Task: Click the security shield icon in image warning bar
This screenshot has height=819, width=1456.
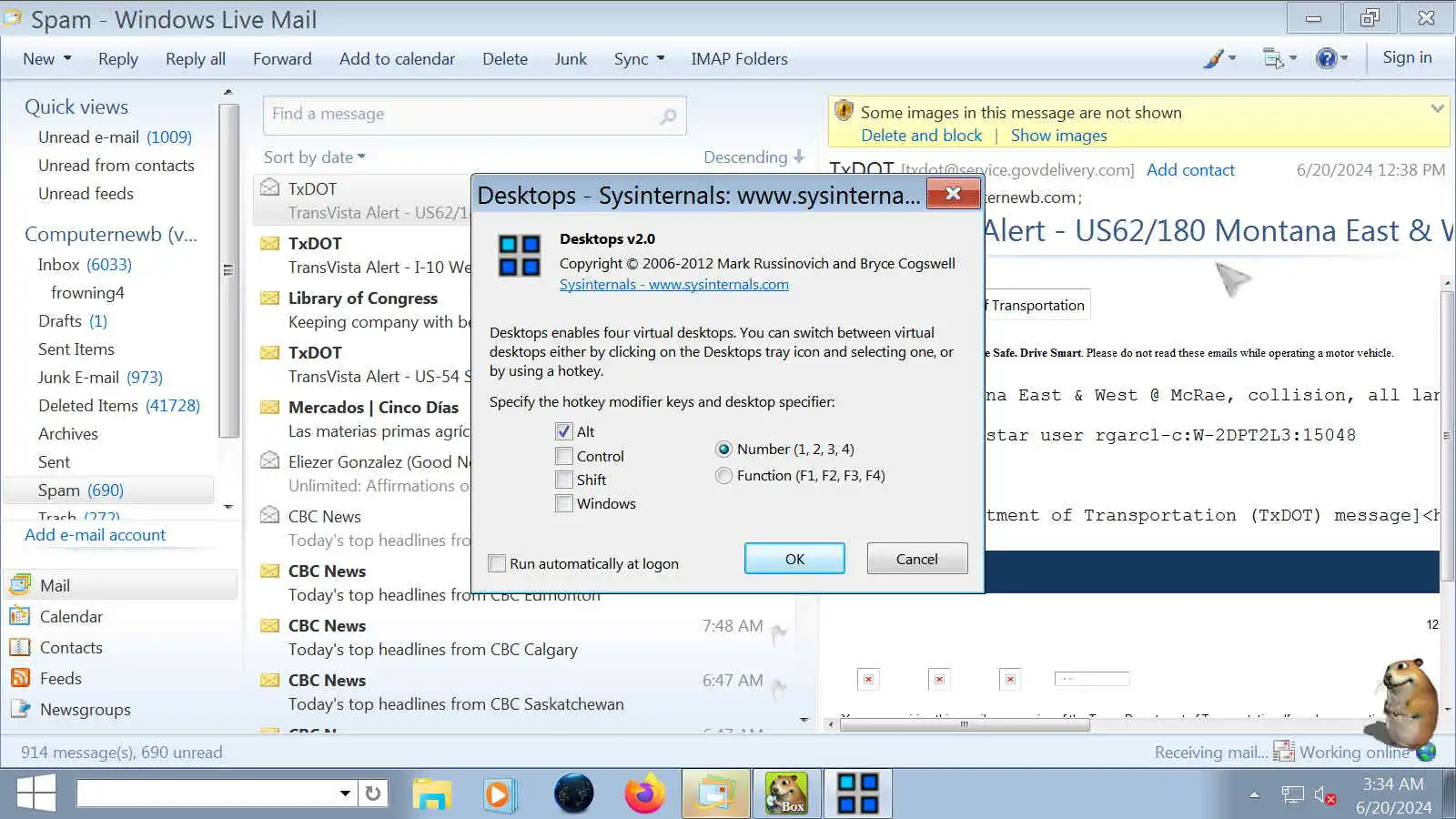Action: pos(844,111)
